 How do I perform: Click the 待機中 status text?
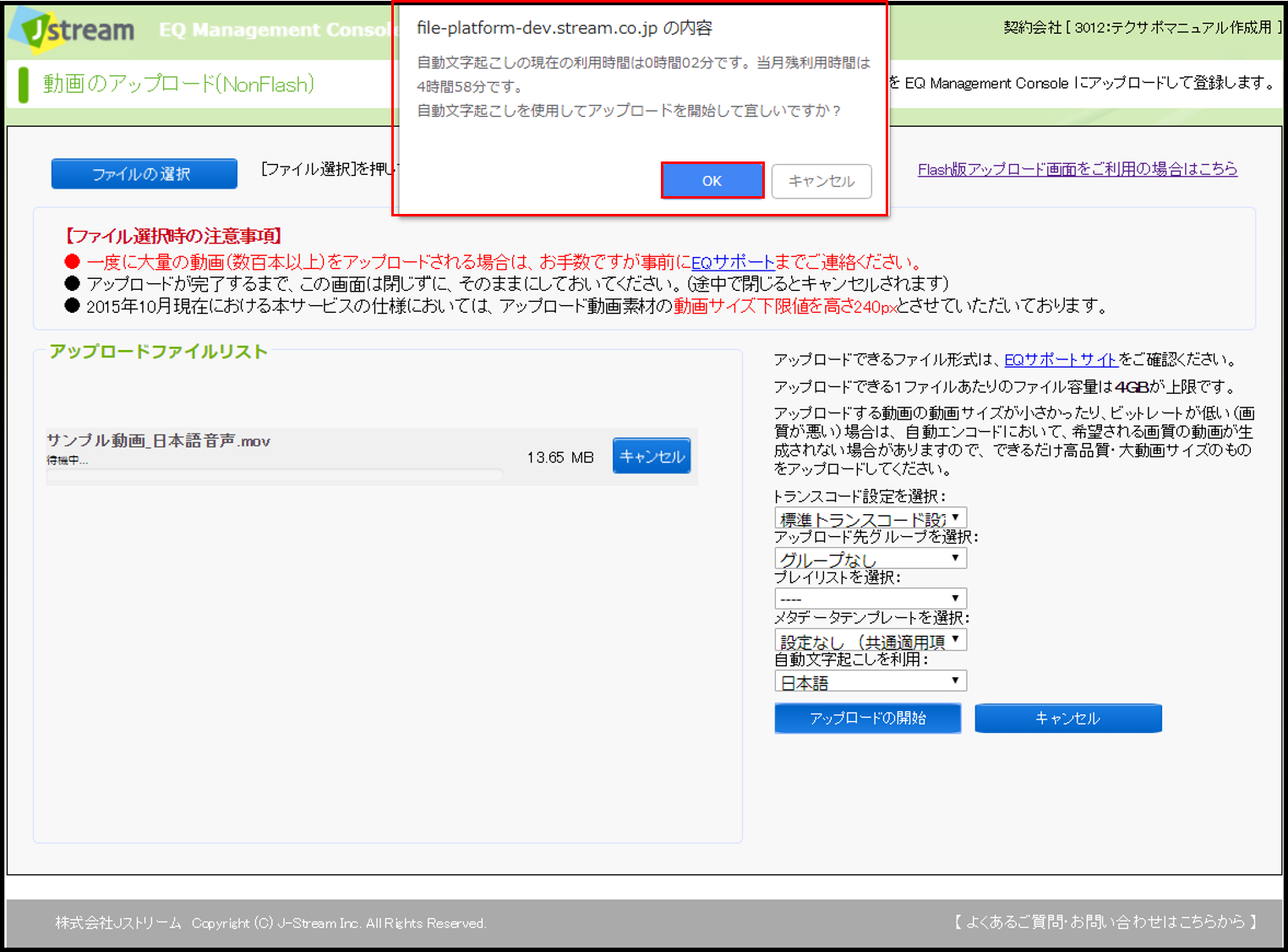[67, 460]
